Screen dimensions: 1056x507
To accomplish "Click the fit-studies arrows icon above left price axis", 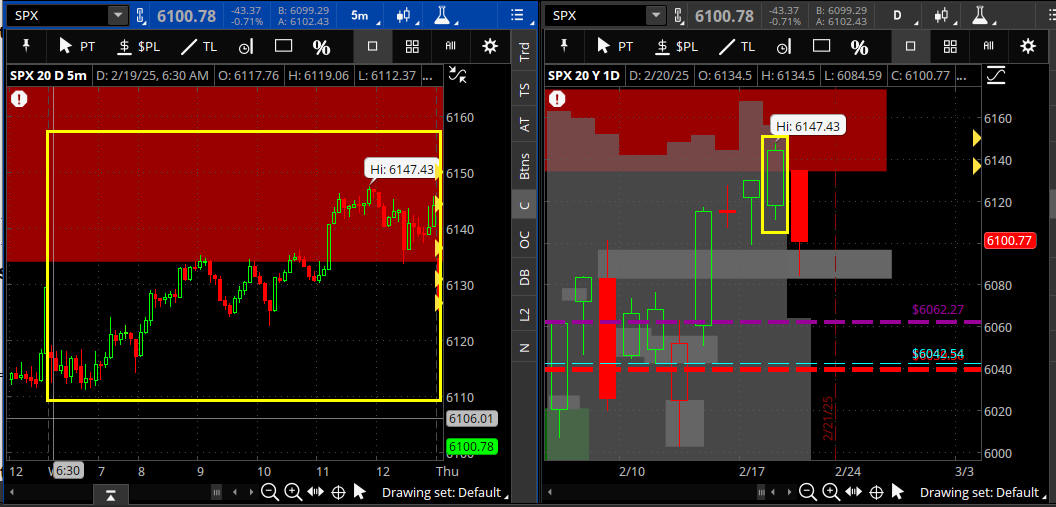I will coord(459,75).
